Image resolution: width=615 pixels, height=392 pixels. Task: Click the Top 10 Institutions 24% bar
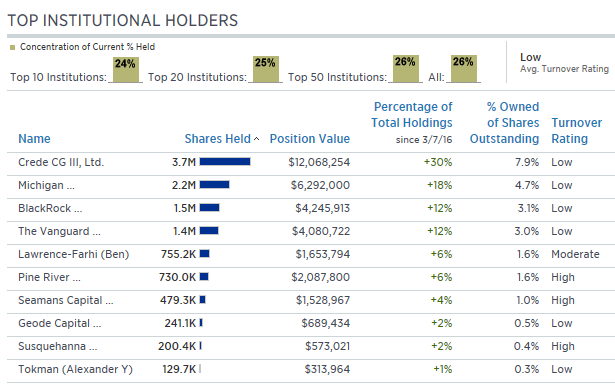tap(126, 69)
